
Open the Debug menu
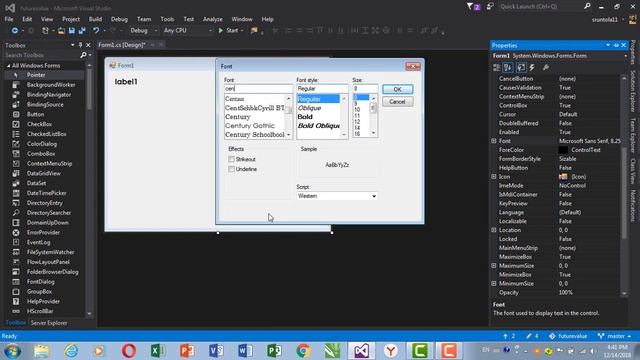coord(119,19)
